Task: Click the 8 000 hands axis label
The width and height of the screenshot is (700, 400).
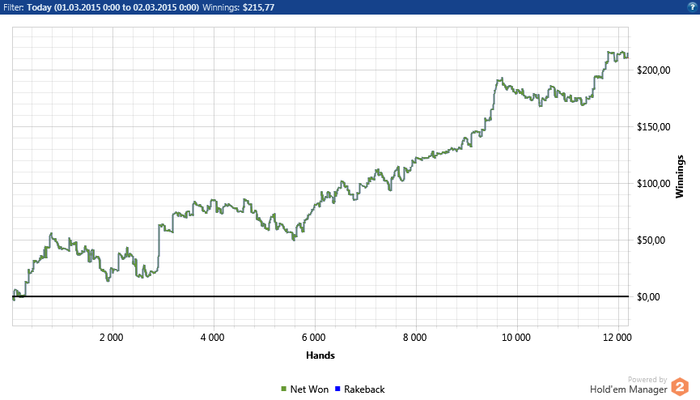Action: pos(415,338)
